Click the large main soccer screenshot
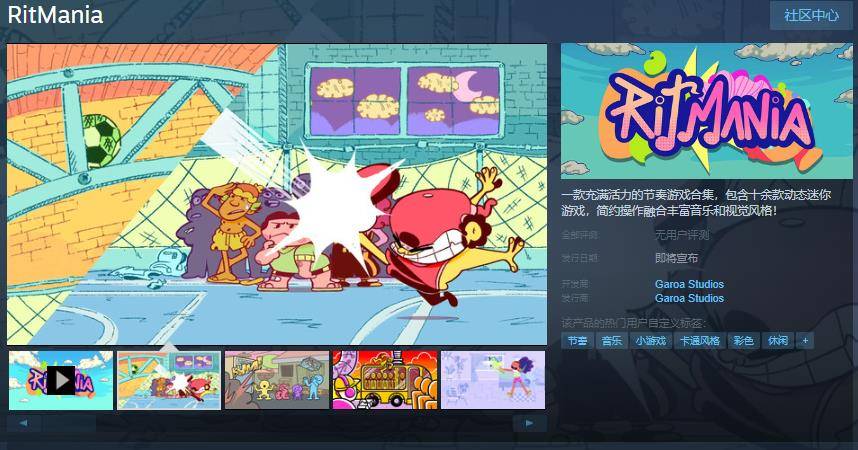This screenshot has width=858, height=450. pyautogui.click(x=277, y=194)
